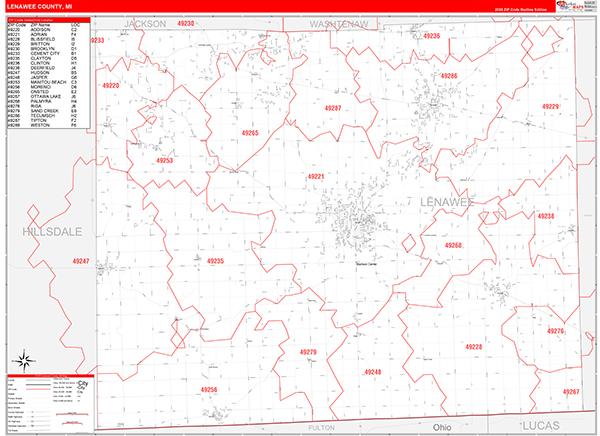Click the HILLSDALE county name label
Screen dimensions: 600x436
(52, 232)
